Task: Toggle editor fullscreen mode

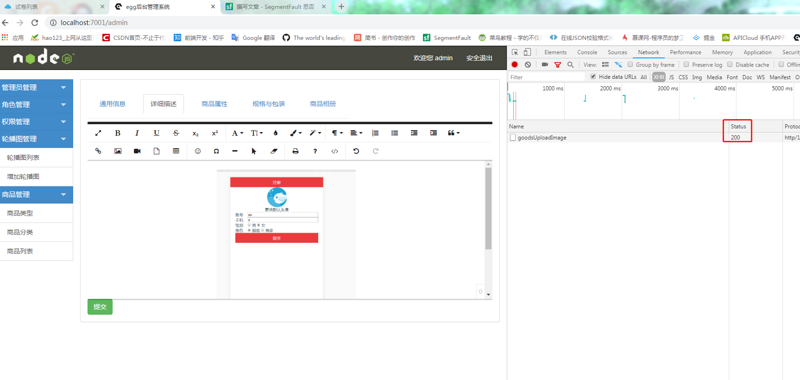Action: [98, 133]
